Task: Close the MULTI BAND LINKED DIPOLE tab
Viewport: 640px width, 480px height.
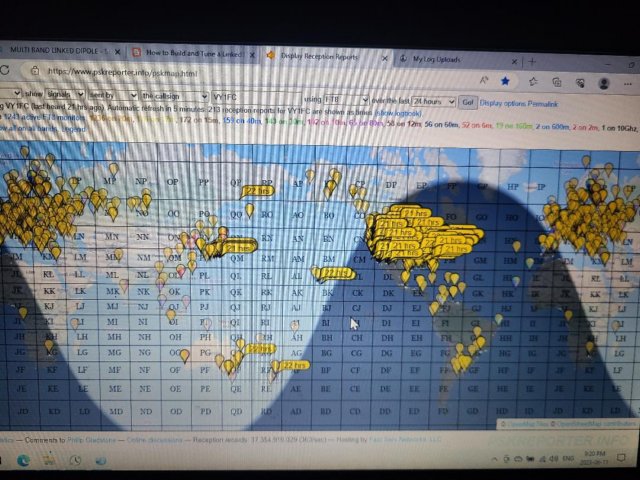Action: coord(118,52)
